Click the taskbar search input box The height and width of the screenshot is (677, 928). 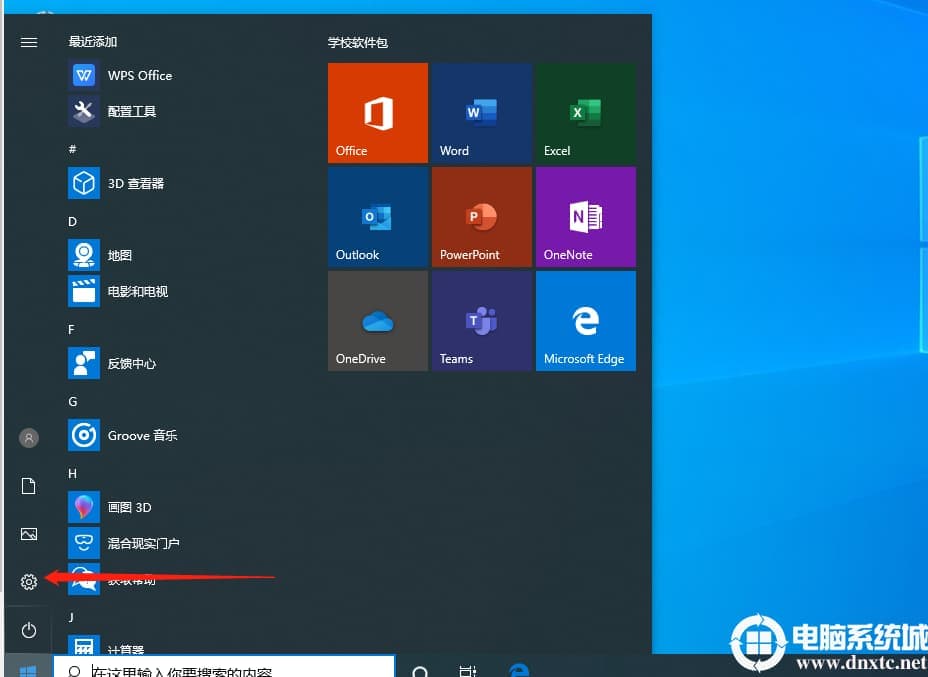click(x=225, y=668)
